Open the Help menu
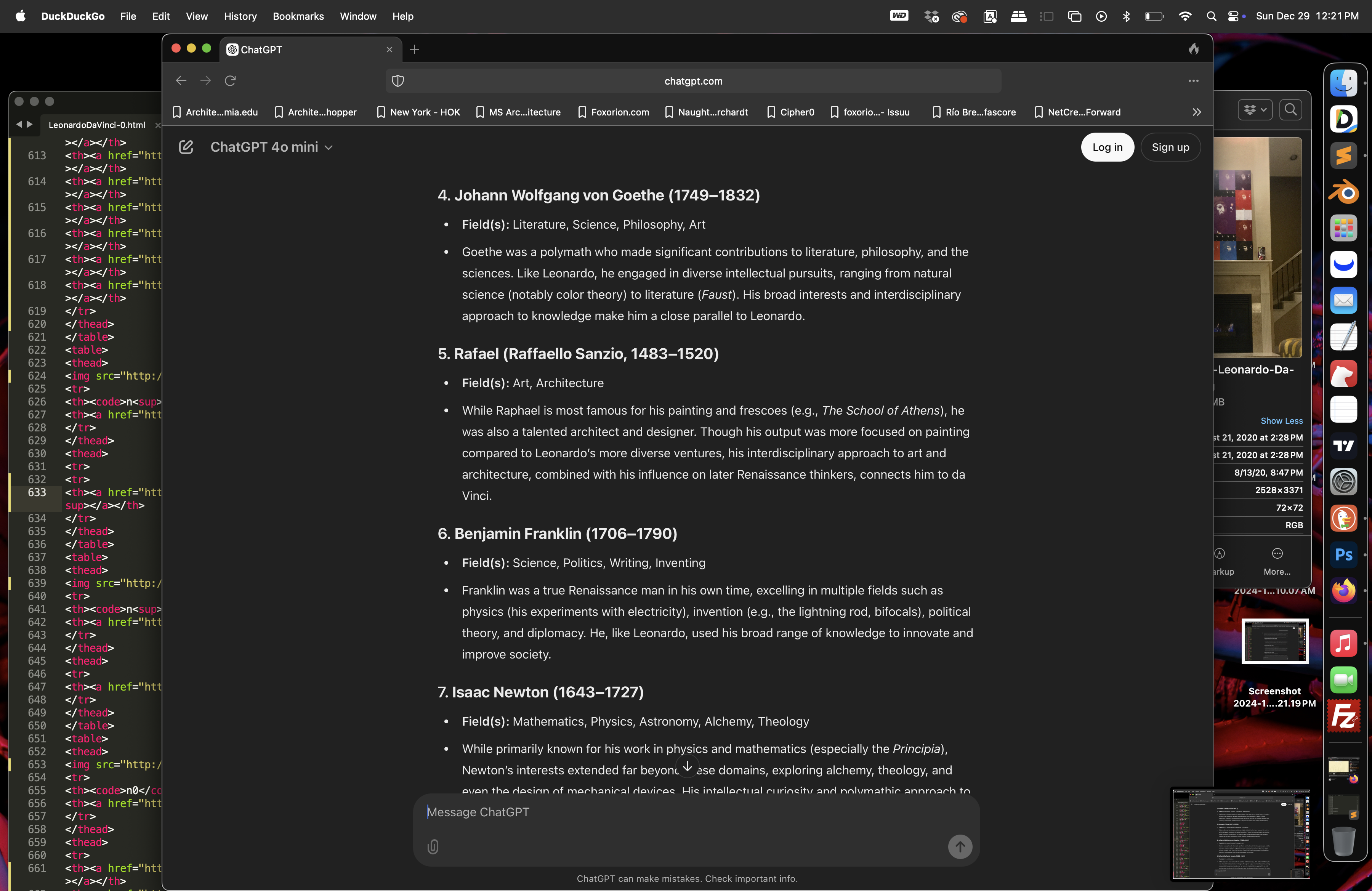The image size is (1372, 891). coord(403,16)
